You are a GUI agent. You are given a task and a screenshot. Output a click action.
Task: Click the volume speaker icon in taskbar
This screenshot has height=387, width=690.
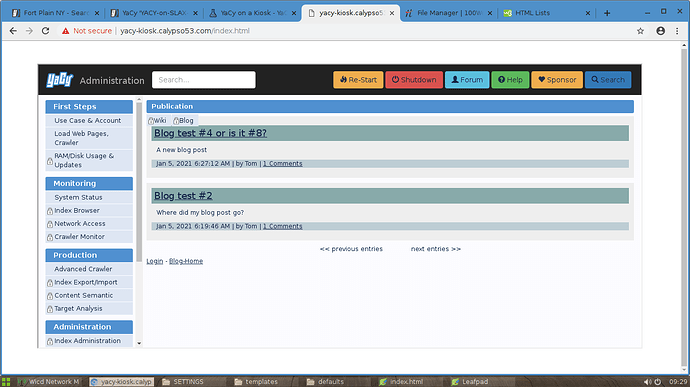click(647, 382)
